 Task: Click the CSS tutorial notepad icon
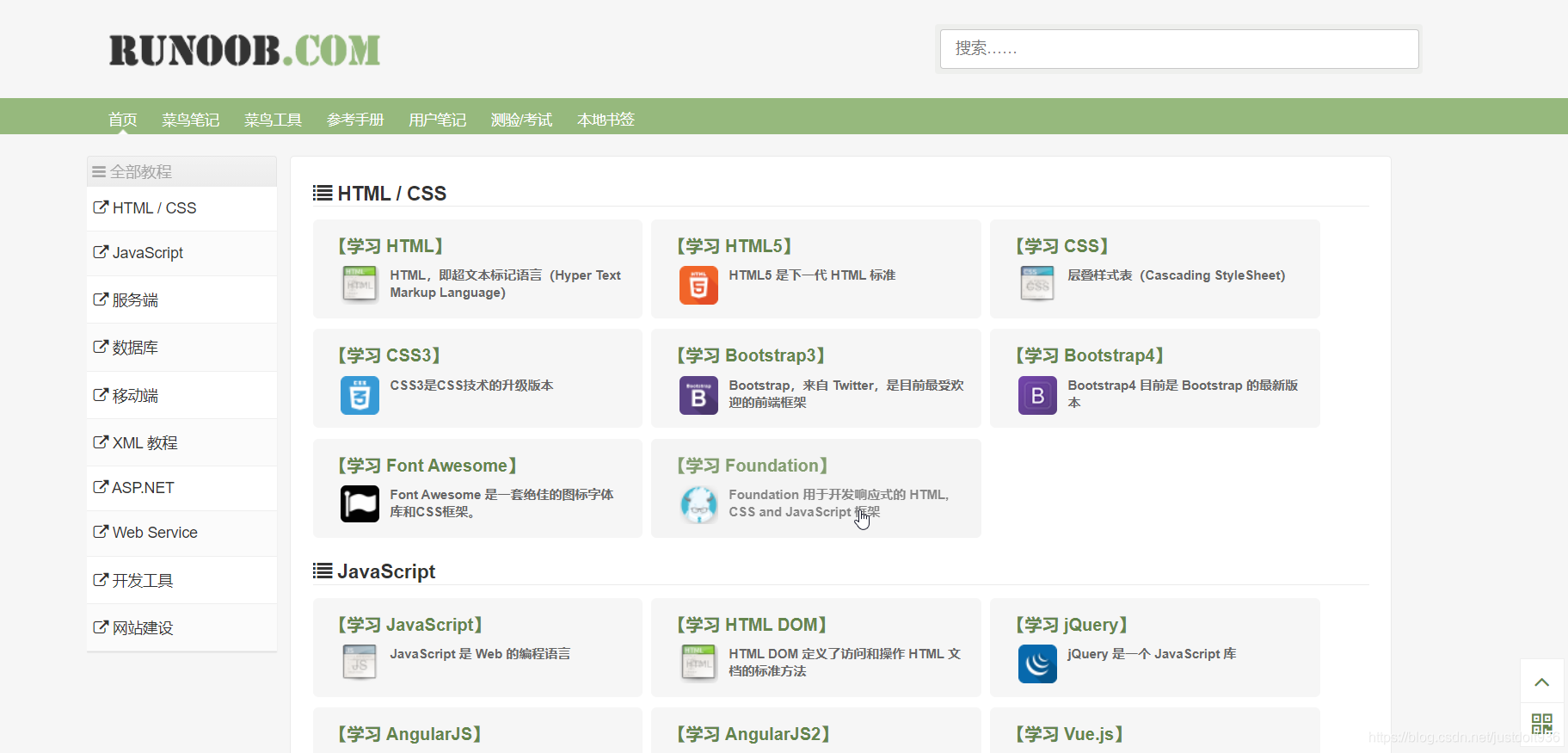click(x=1037, y=285)
